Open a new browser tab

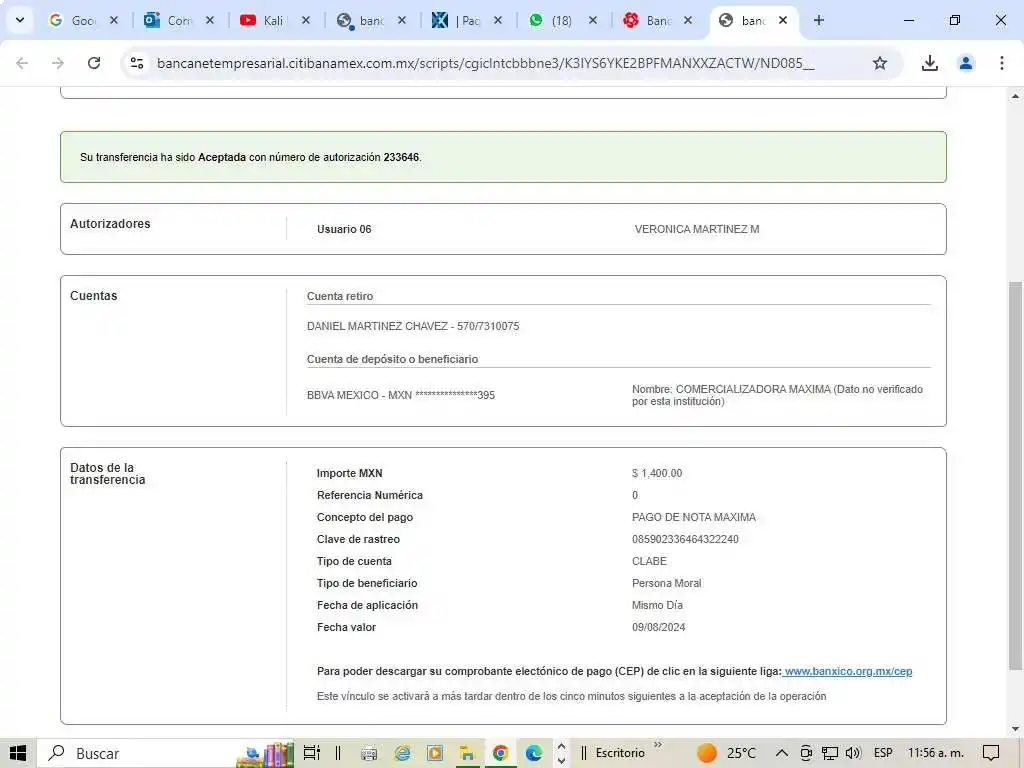819,20
